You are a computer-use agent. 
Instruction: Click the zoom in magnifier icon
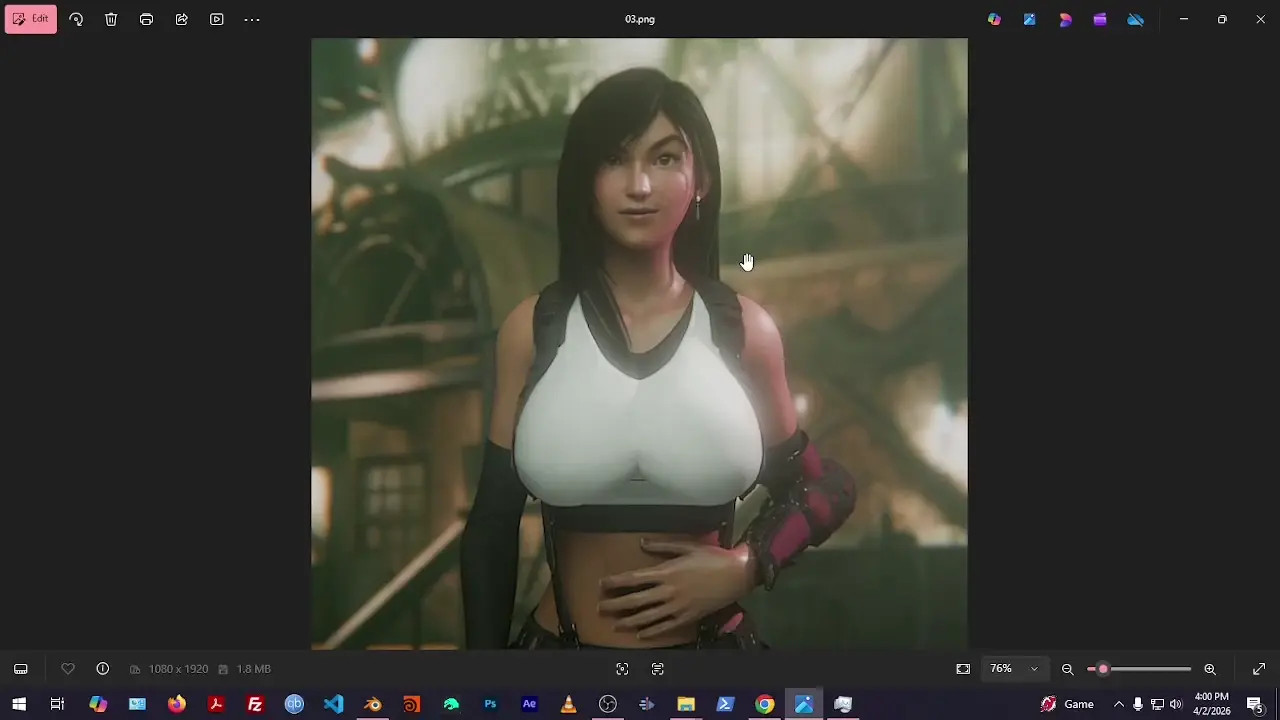(1210, 669)
